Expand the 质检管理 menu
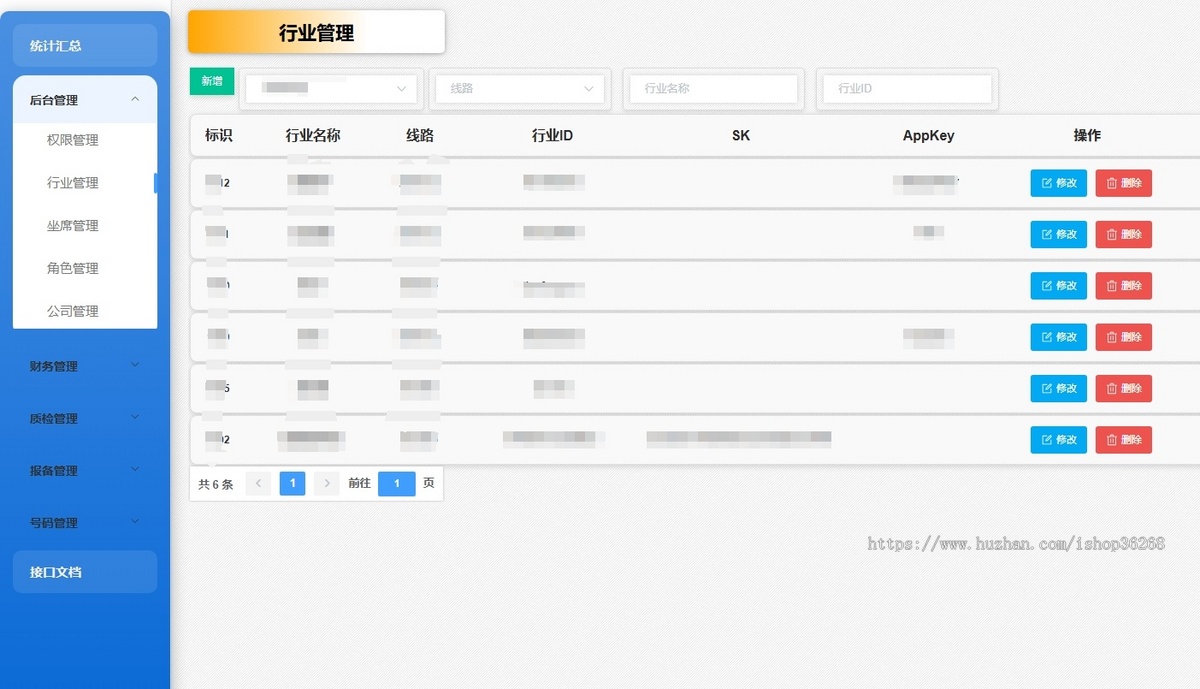The height and width of the screenshot is (689, 1200). [85, 418]
